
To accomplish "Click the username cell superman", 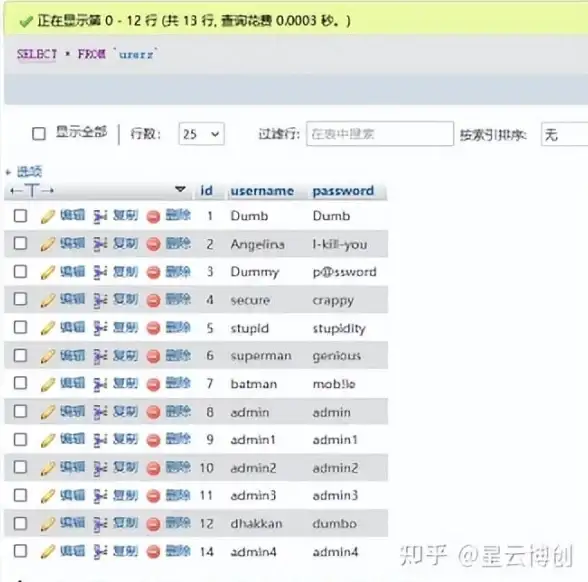I will pyautogui.click(x=261, y=356).
